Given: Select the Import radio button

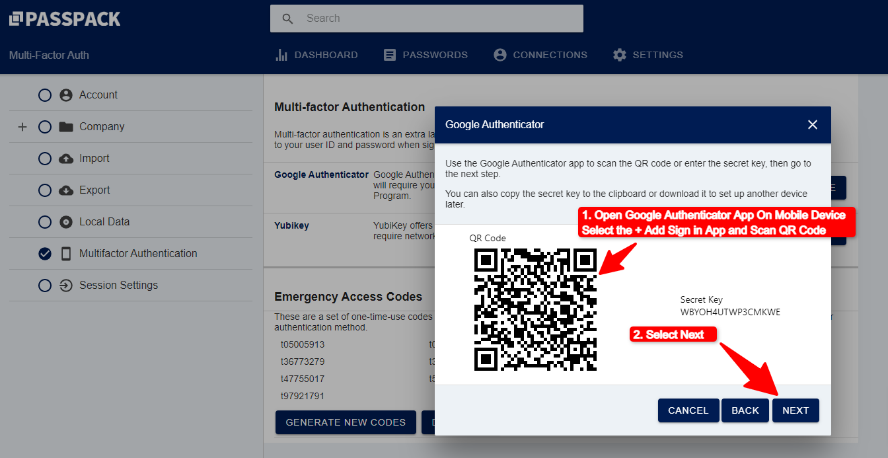Looking at the screenshot, I should pos(45,159).
